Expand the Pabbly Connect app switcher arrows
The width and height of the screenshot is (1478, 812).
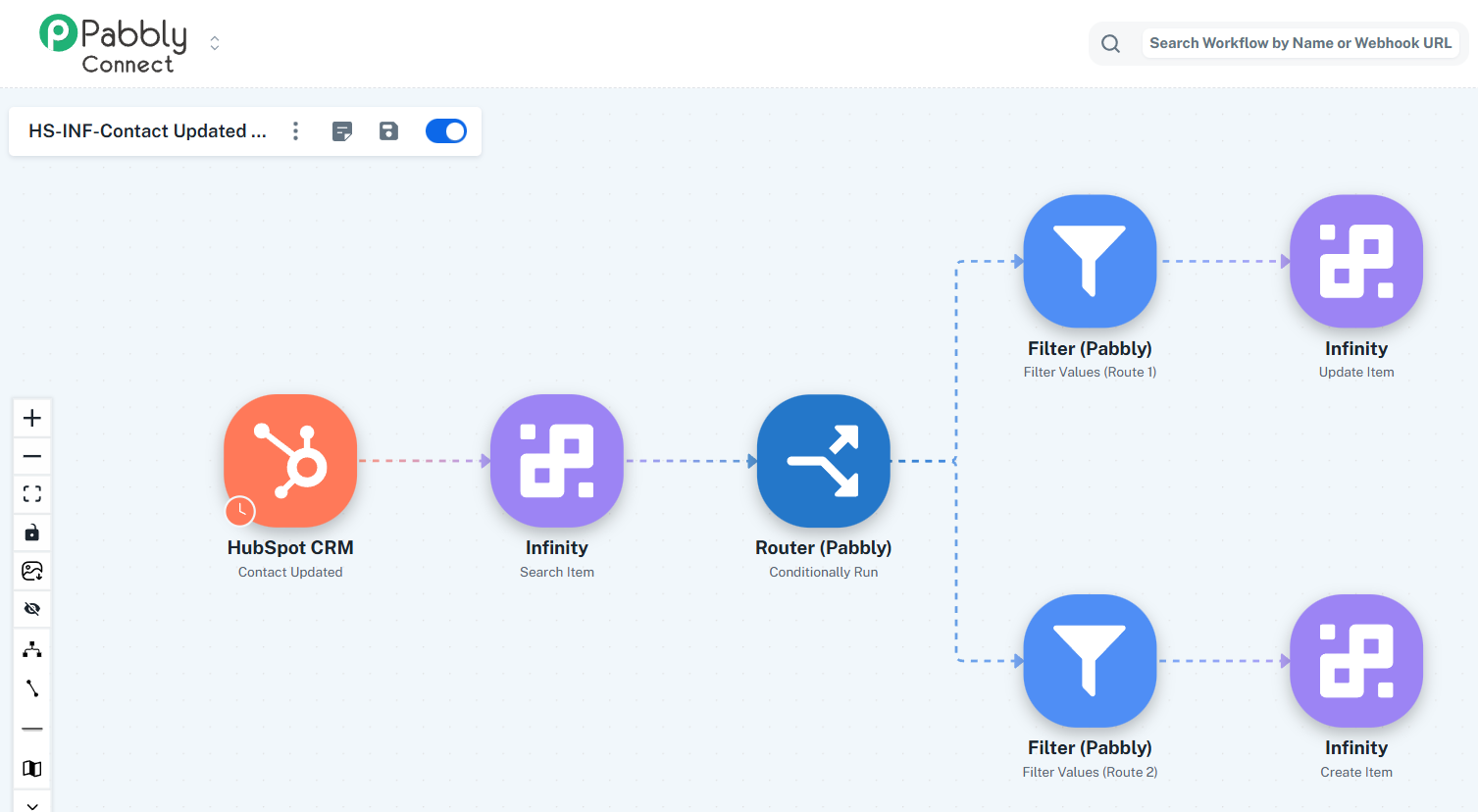tap(215, 43)
